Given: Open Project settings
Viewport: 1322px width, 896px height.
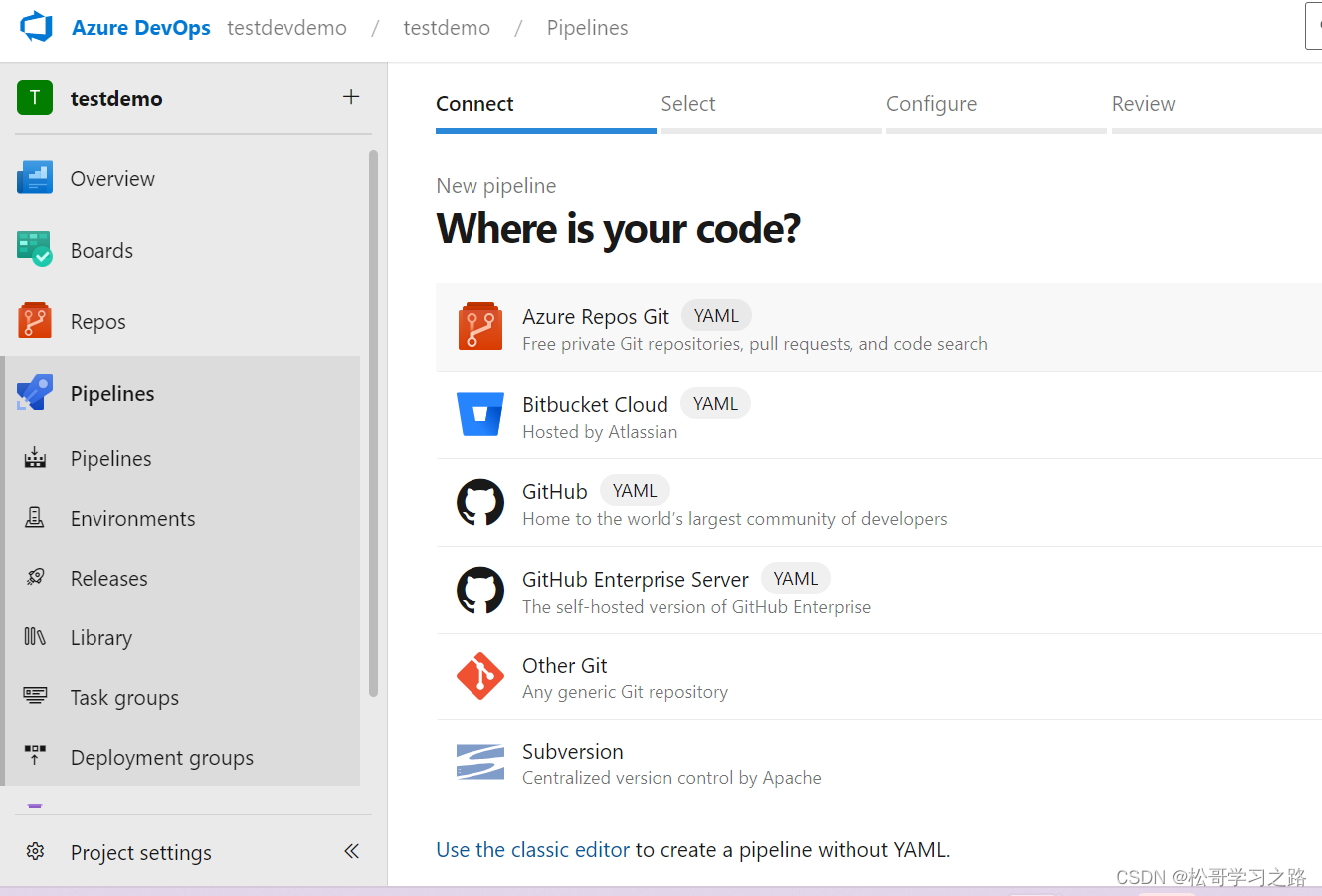Looking at the screenshot, I should coord(140,852).
